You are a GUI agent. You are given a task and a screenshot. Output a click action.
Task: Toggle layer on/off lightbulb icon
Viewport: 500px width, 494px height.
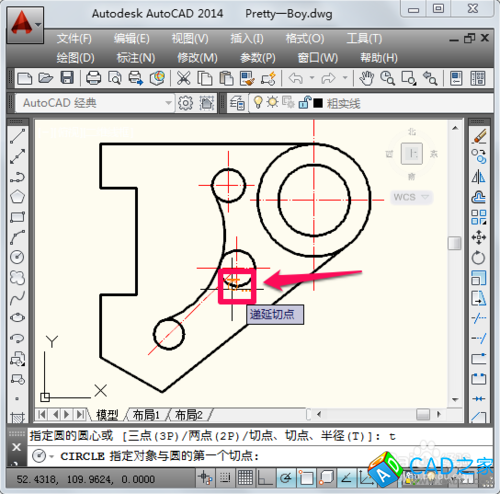click(x=258, y=103)
